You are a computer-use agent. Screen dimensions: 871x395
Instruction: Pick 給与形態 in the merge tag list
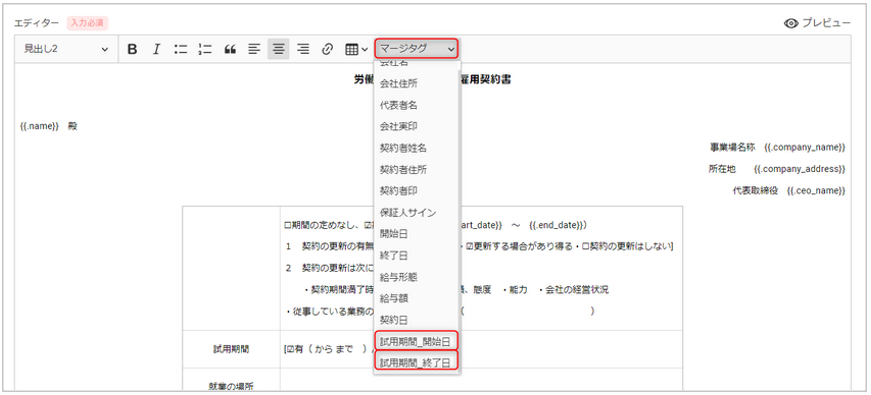click(417, 277)
